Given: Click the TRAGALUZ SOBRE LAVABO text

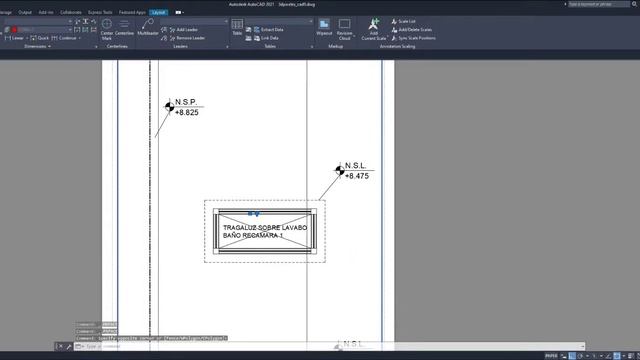Looking at the screenshot, I should 265,228.
